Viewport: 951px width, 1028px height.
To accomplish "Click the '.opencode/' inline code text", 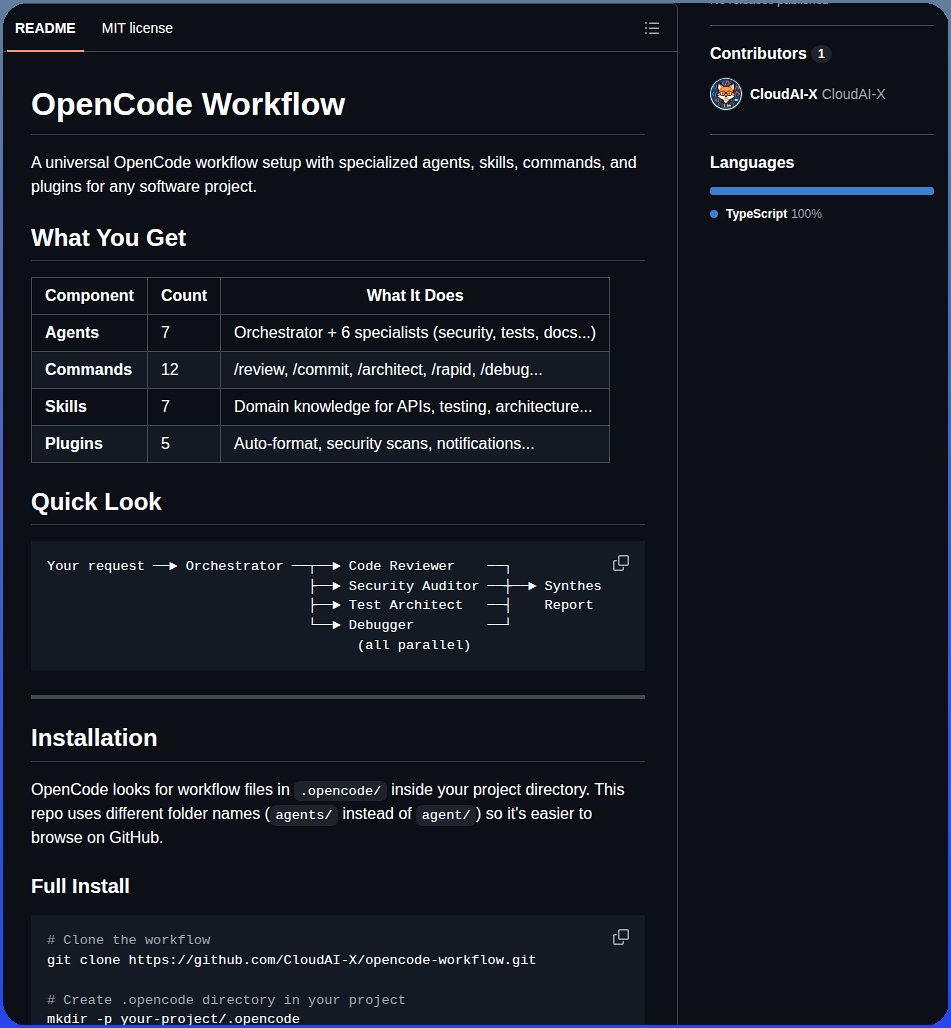I will point(340,791).
